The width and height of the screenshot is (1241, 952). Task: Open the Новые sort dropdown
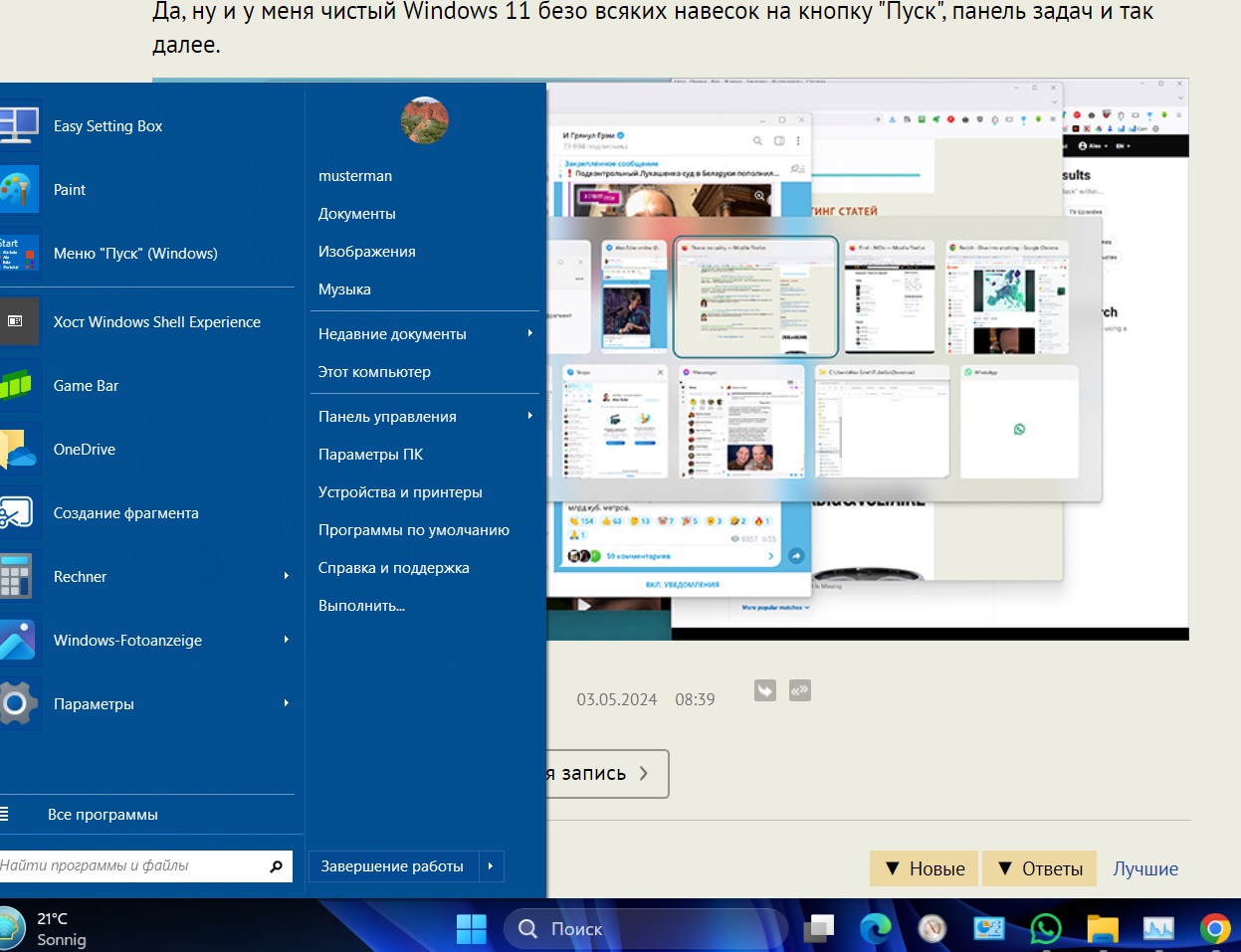925,868
